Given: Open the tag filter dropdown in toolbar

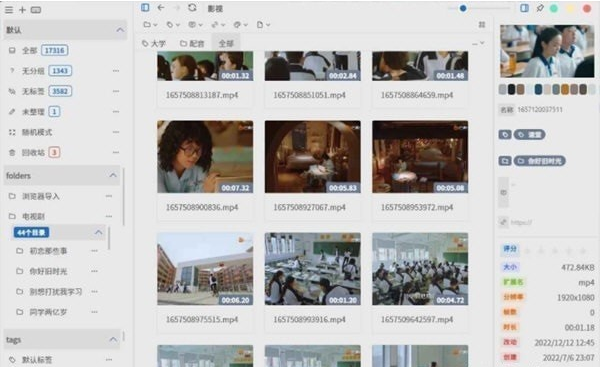Looking at the screenshot, I should 173,25.
